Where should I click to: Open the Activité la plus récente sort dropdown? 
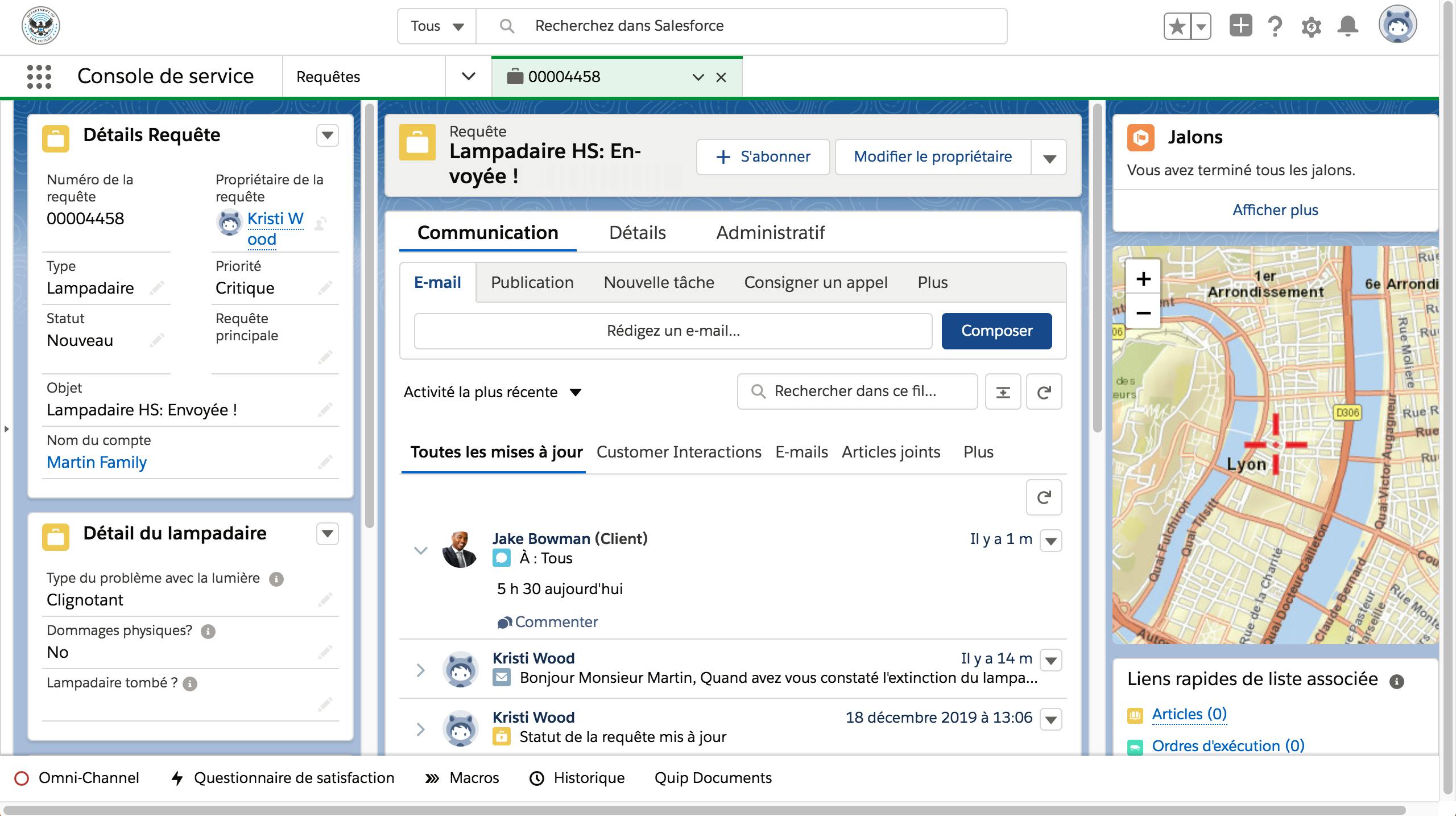[493, 392]
